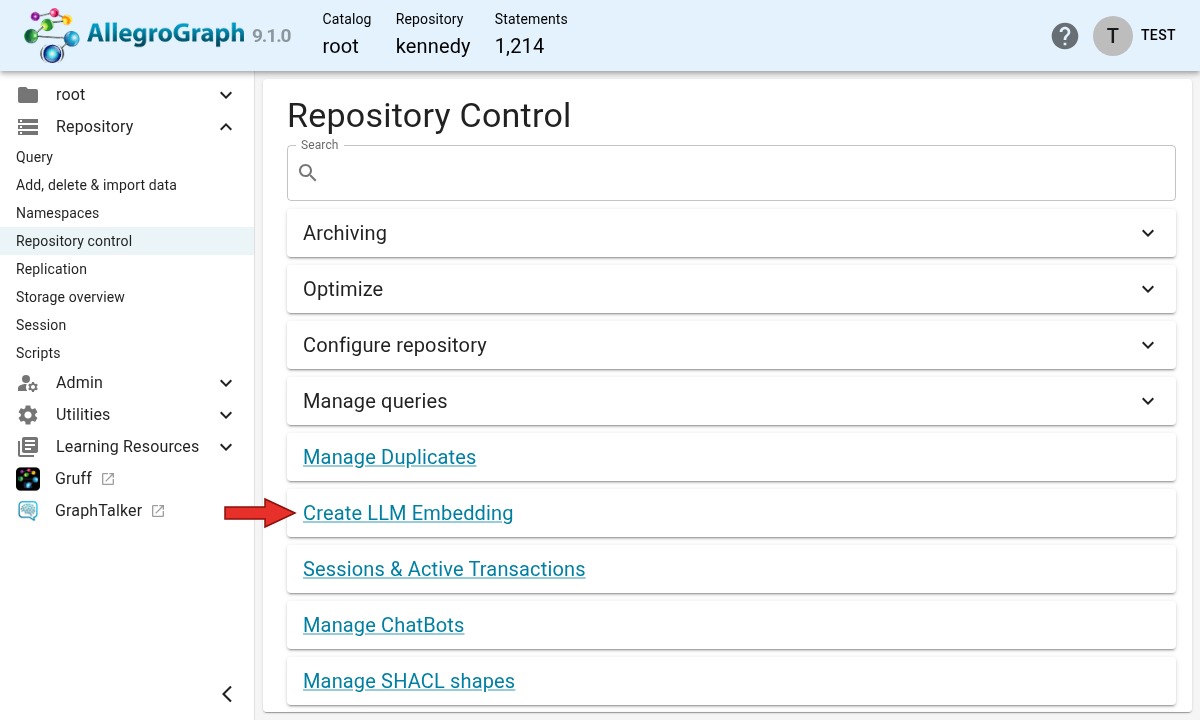Click external link icon next to Gruff

pos(108,479)
